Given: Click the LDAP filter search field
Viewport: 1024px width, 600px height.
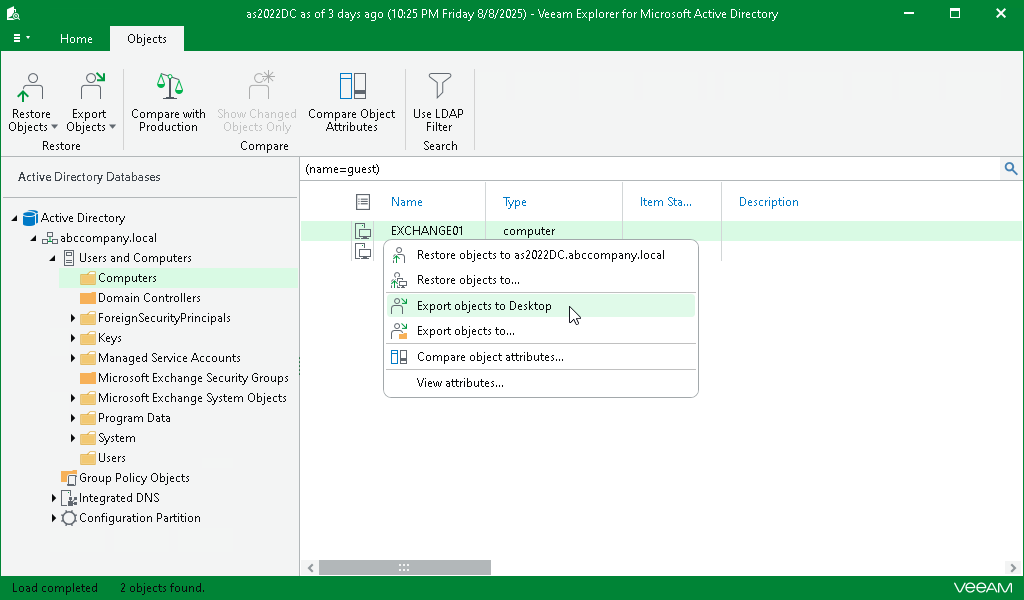Looking at the screenshot, I should pos(651,169).
